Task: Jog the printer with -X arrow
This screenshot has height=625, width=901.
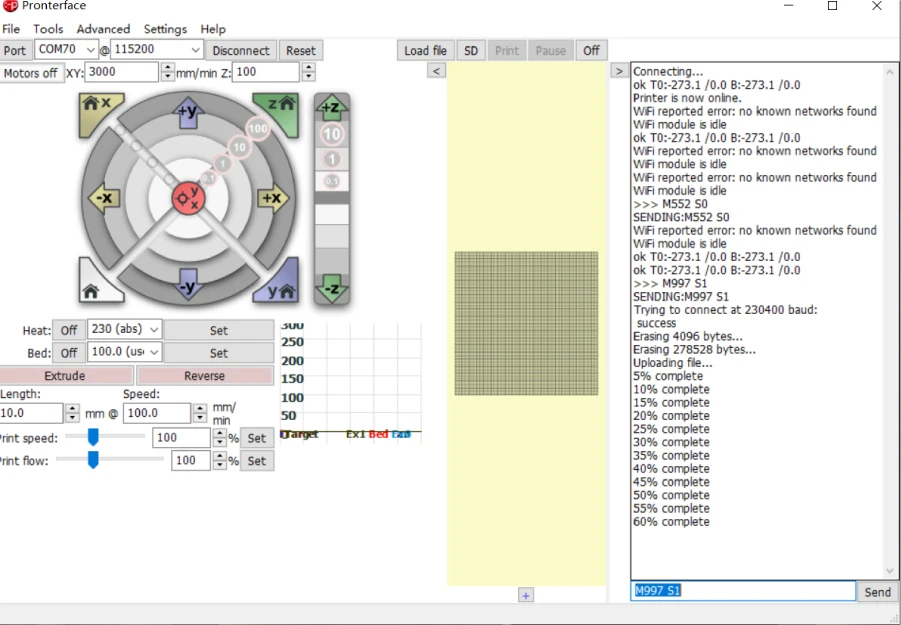Action: click(104, 198)
